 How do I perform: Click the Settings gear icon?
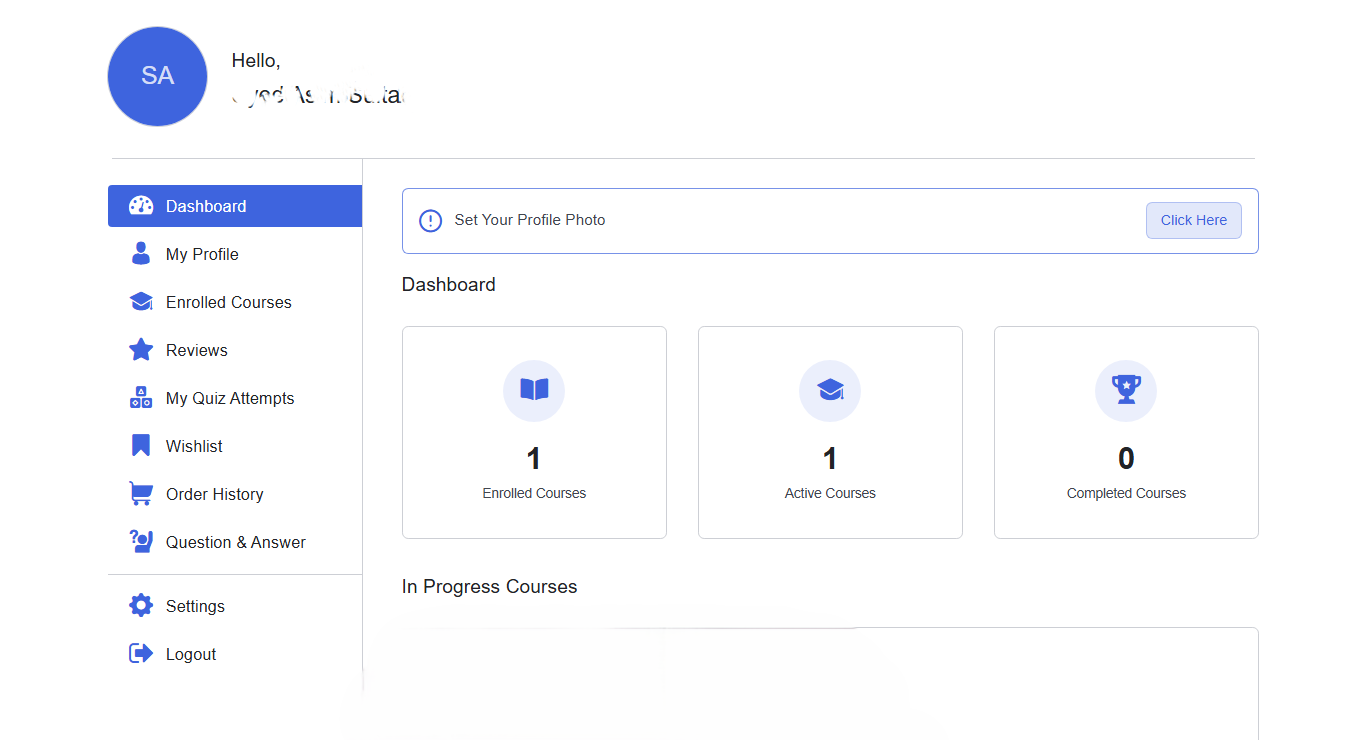click(x=139, y=605)
